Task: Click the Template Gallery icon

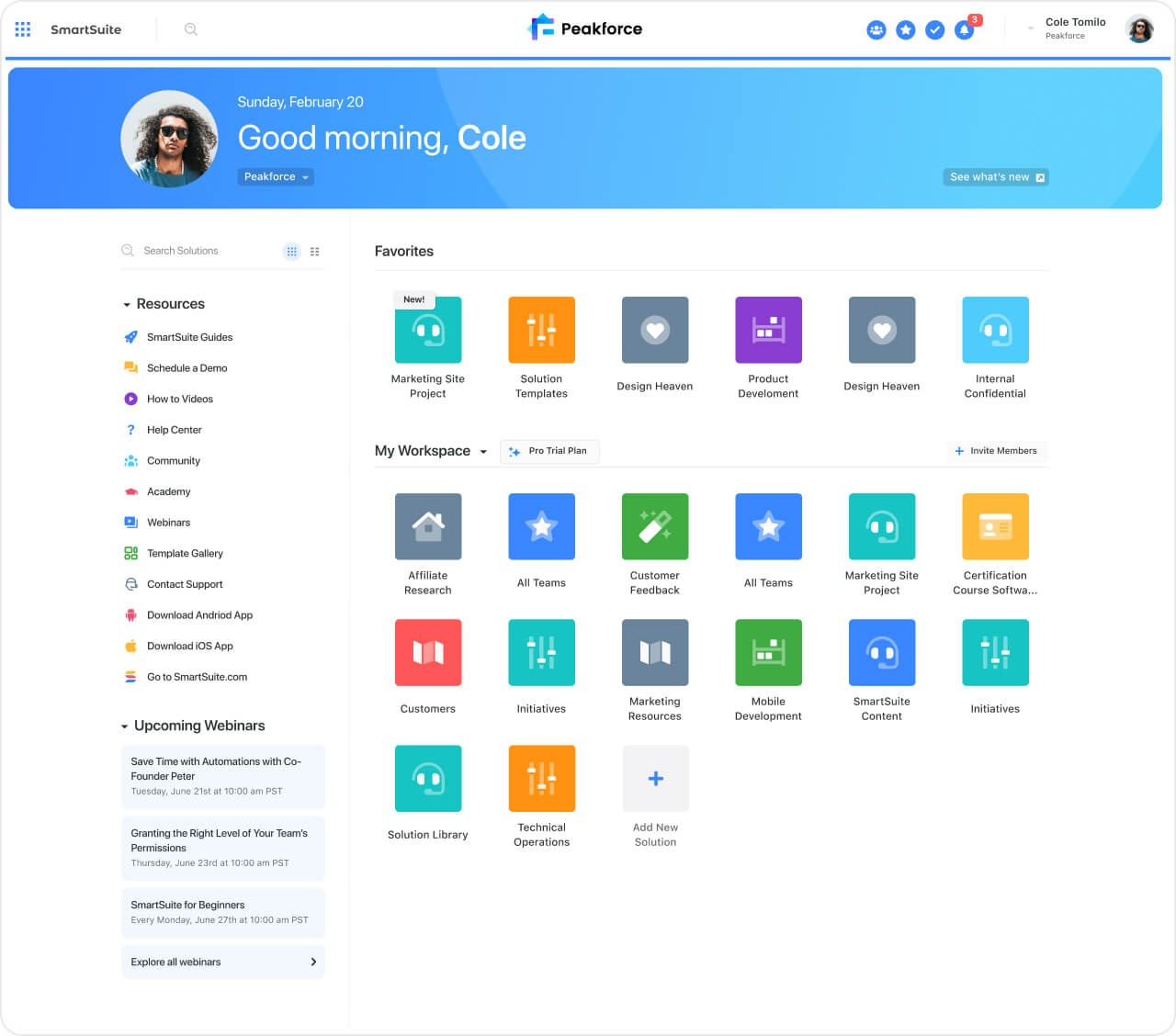Action: pyautogui.click(x=130, y=554)
